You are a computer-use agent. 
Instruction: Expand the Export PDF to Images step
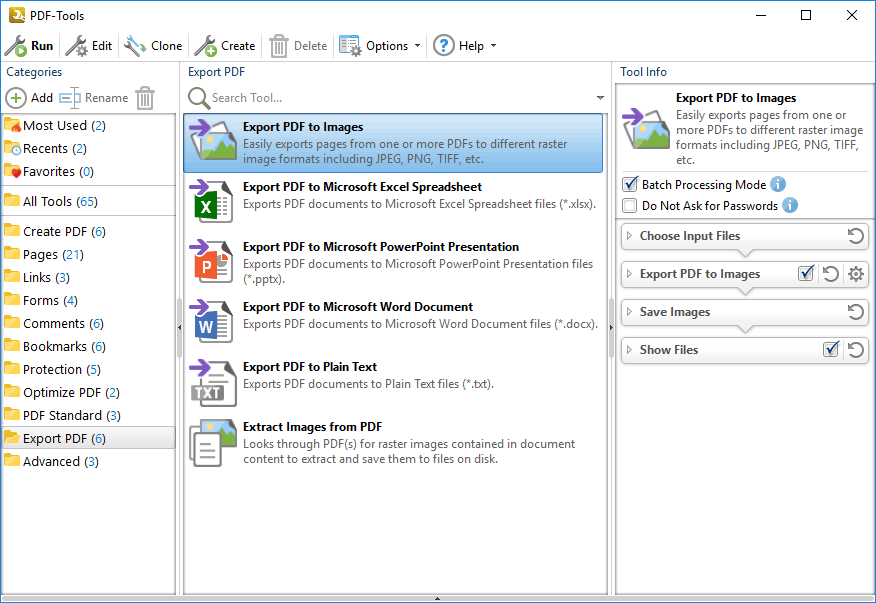point(630,274)
